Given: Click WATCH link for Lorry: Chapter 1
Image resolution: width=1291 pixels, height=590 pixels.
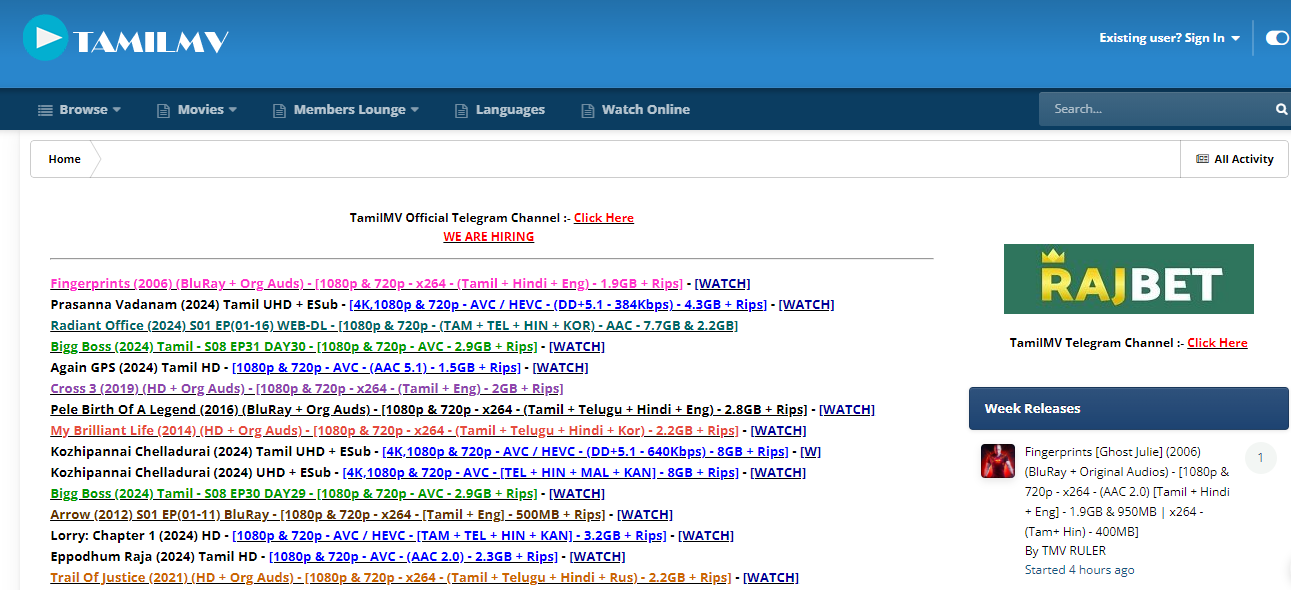Looking at the screenshot, I should (x=707, y=536).
